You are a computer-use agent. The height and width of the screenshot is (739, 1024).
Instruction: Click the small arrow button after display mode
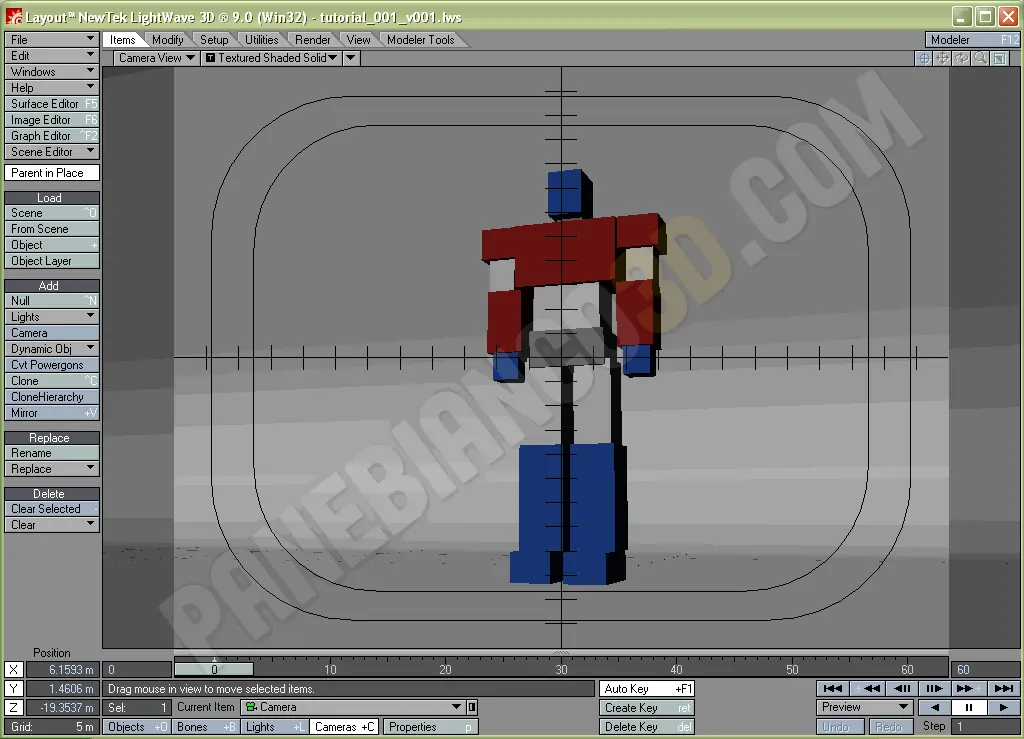click(351, 58)
